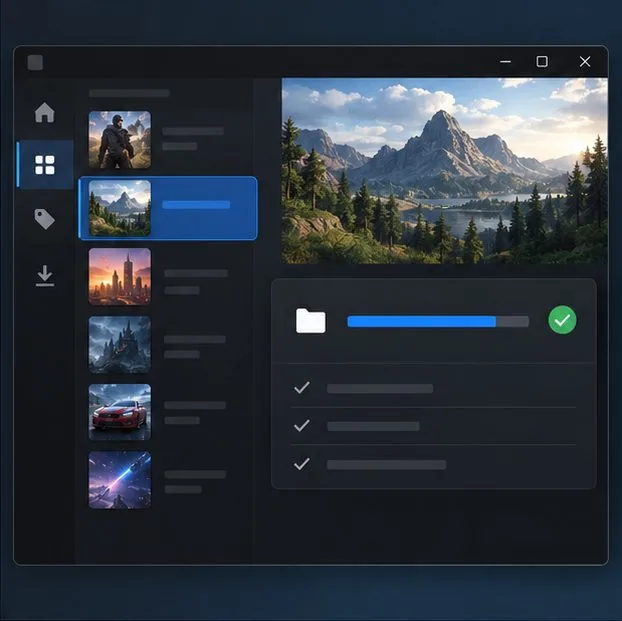Click the green checkmark status badge
The image size is (622, 621).
[562, 320]
